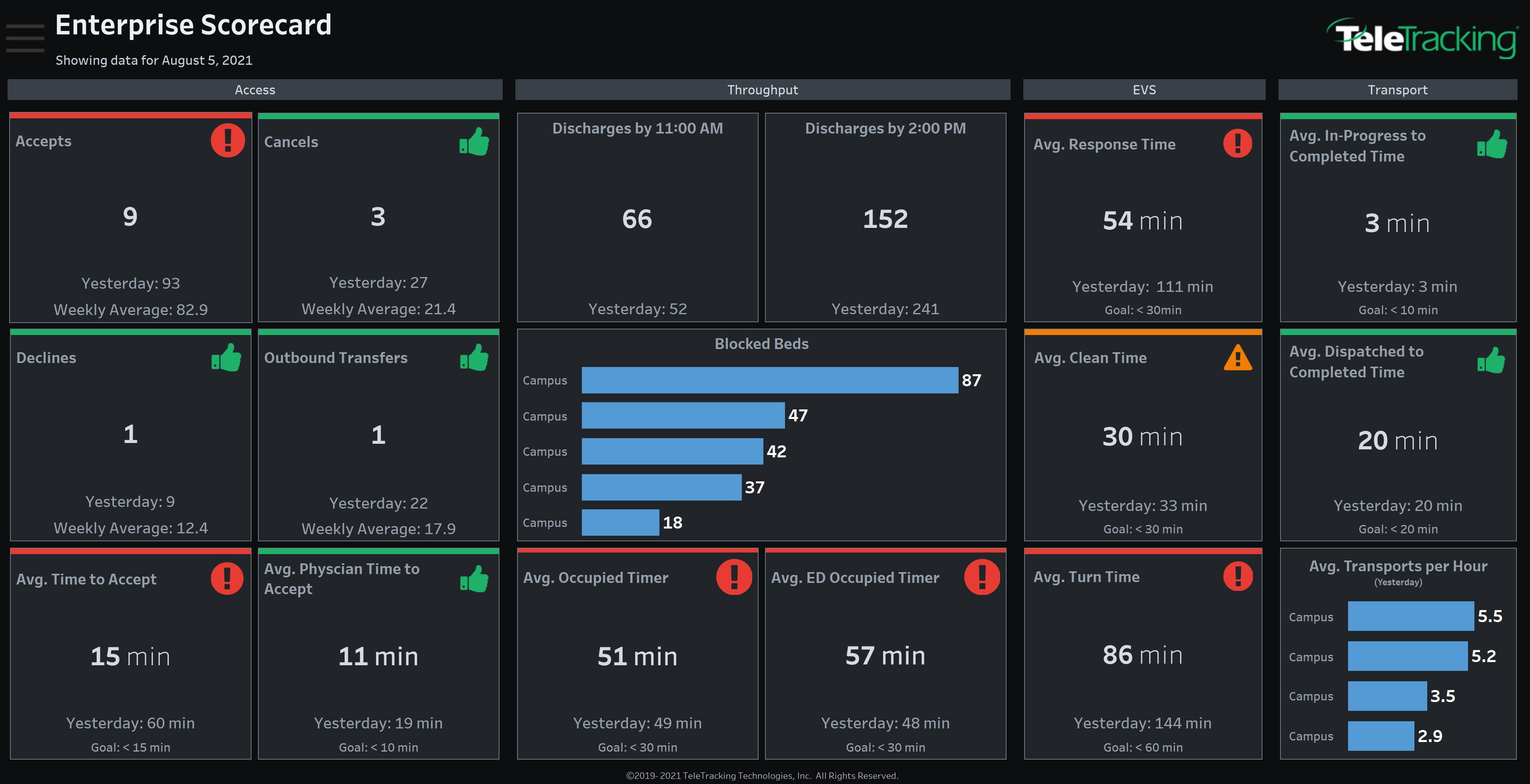Click the TeleTracking logo

[x=1422, y=39]
